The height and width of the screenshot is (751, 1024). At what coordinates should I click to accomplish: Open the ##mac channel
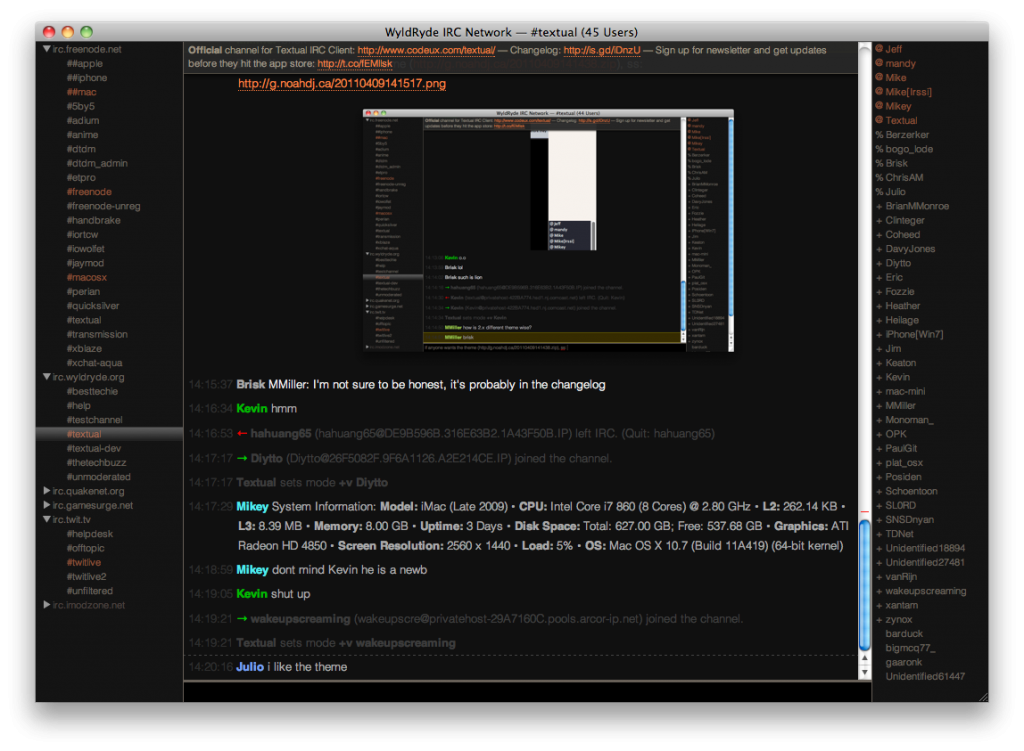tap(81, 92)
